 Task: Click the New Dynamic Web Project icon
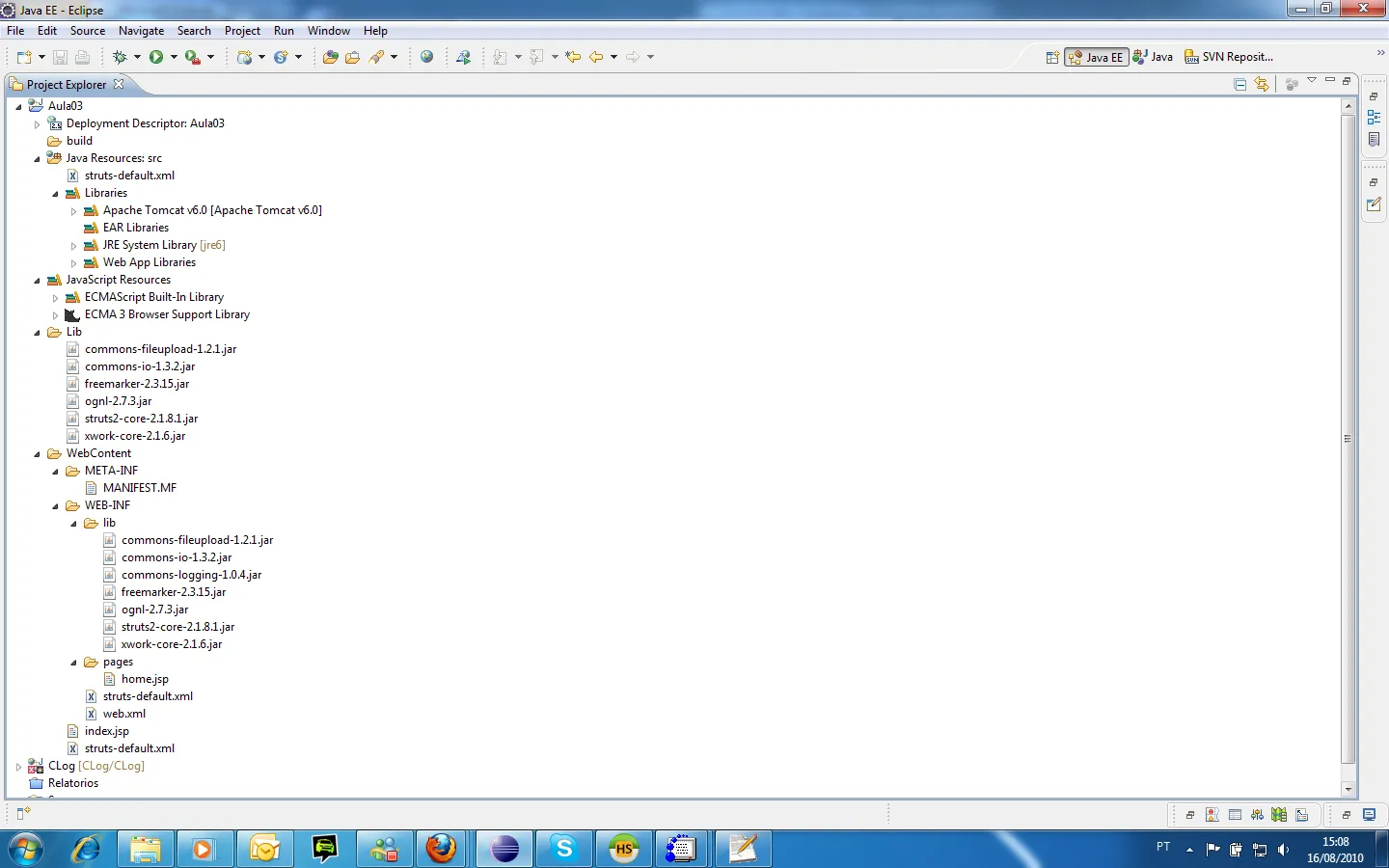coord(244,57)
